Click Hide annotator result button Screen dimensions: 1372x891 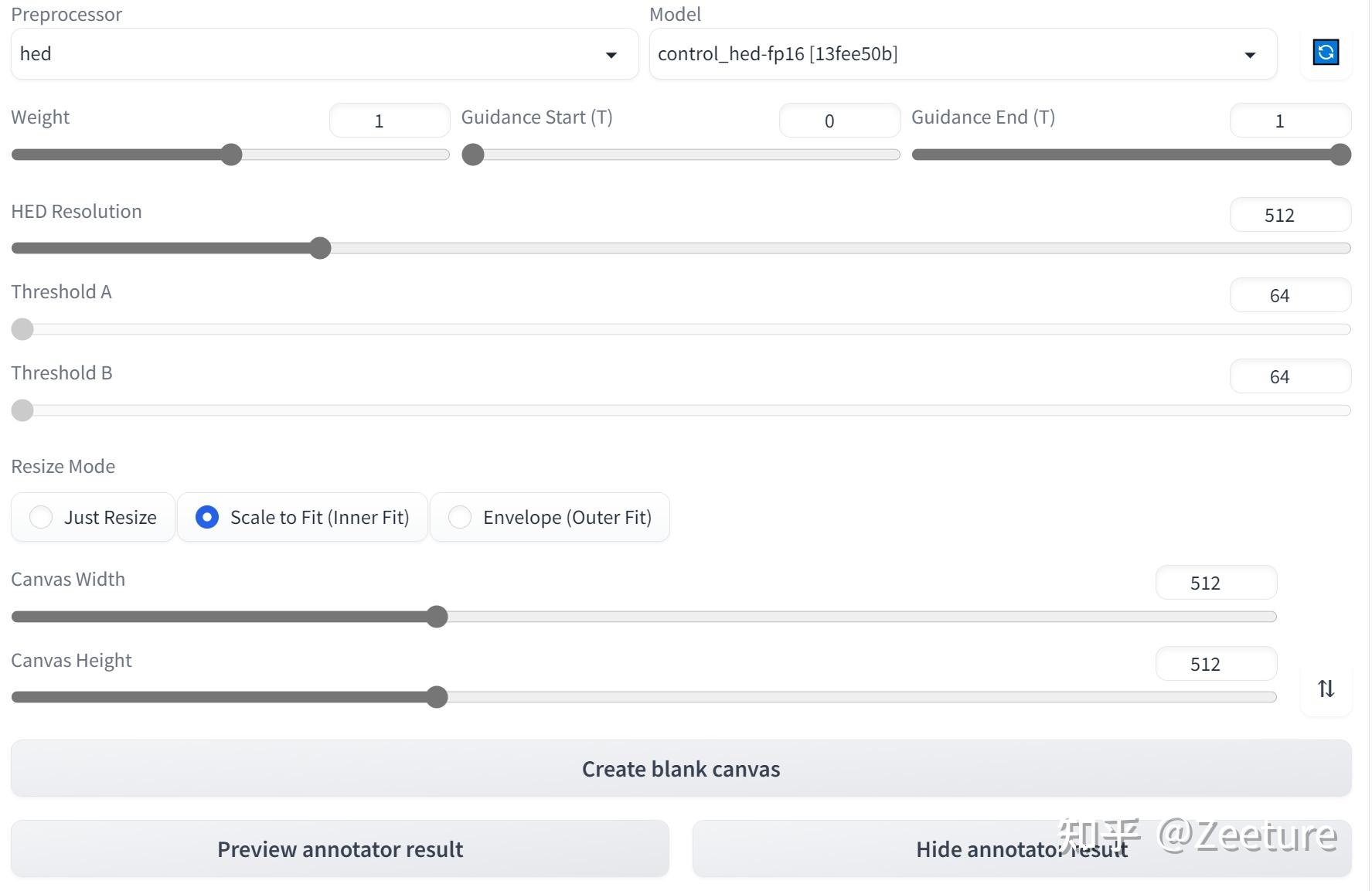point(1021,849)
